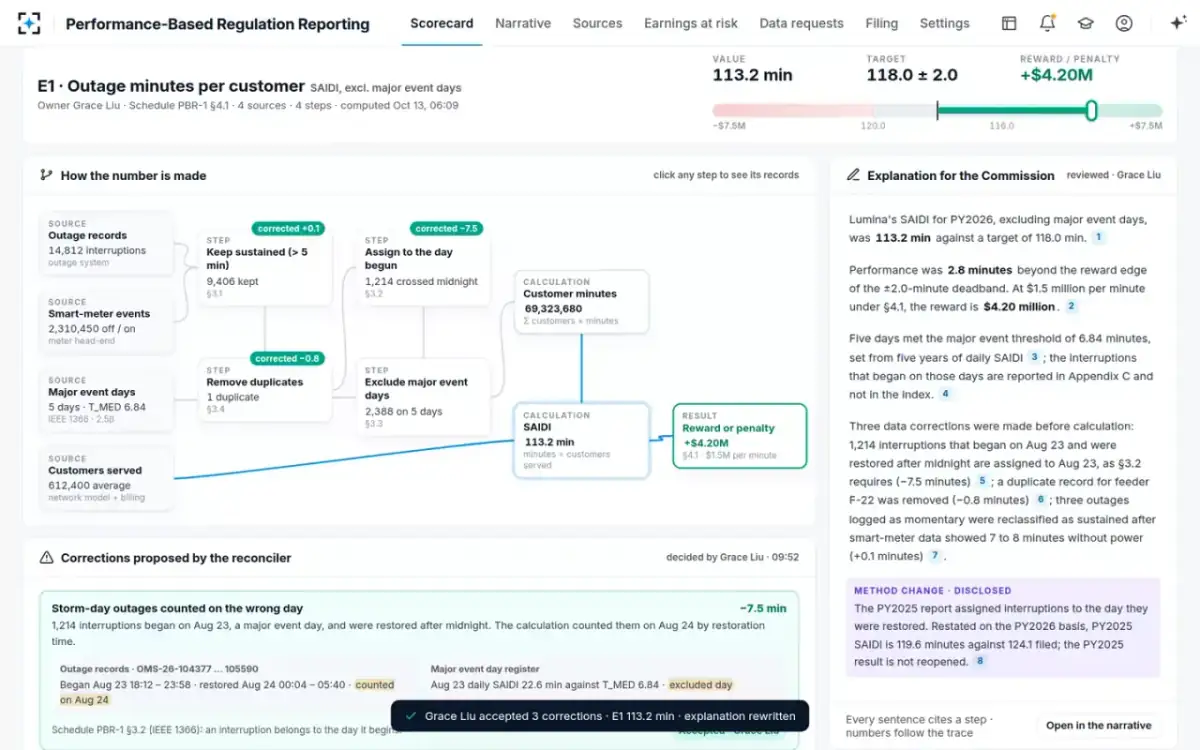The height and width of the screenshot is (750, 1200).
Task: Open the Filing tab
Action: pyautogui.click(x=881, y=23)
